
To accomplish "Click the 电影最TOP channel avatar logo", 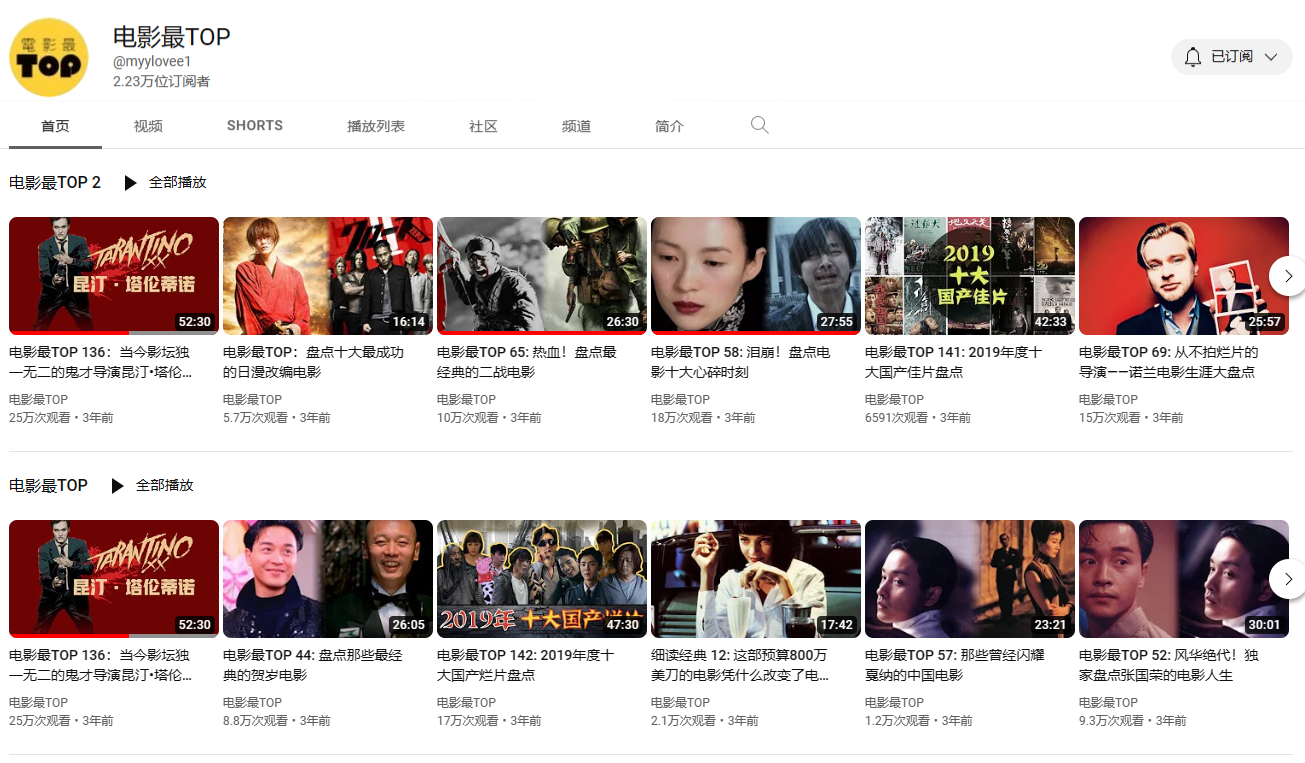I will coord(49,57).
